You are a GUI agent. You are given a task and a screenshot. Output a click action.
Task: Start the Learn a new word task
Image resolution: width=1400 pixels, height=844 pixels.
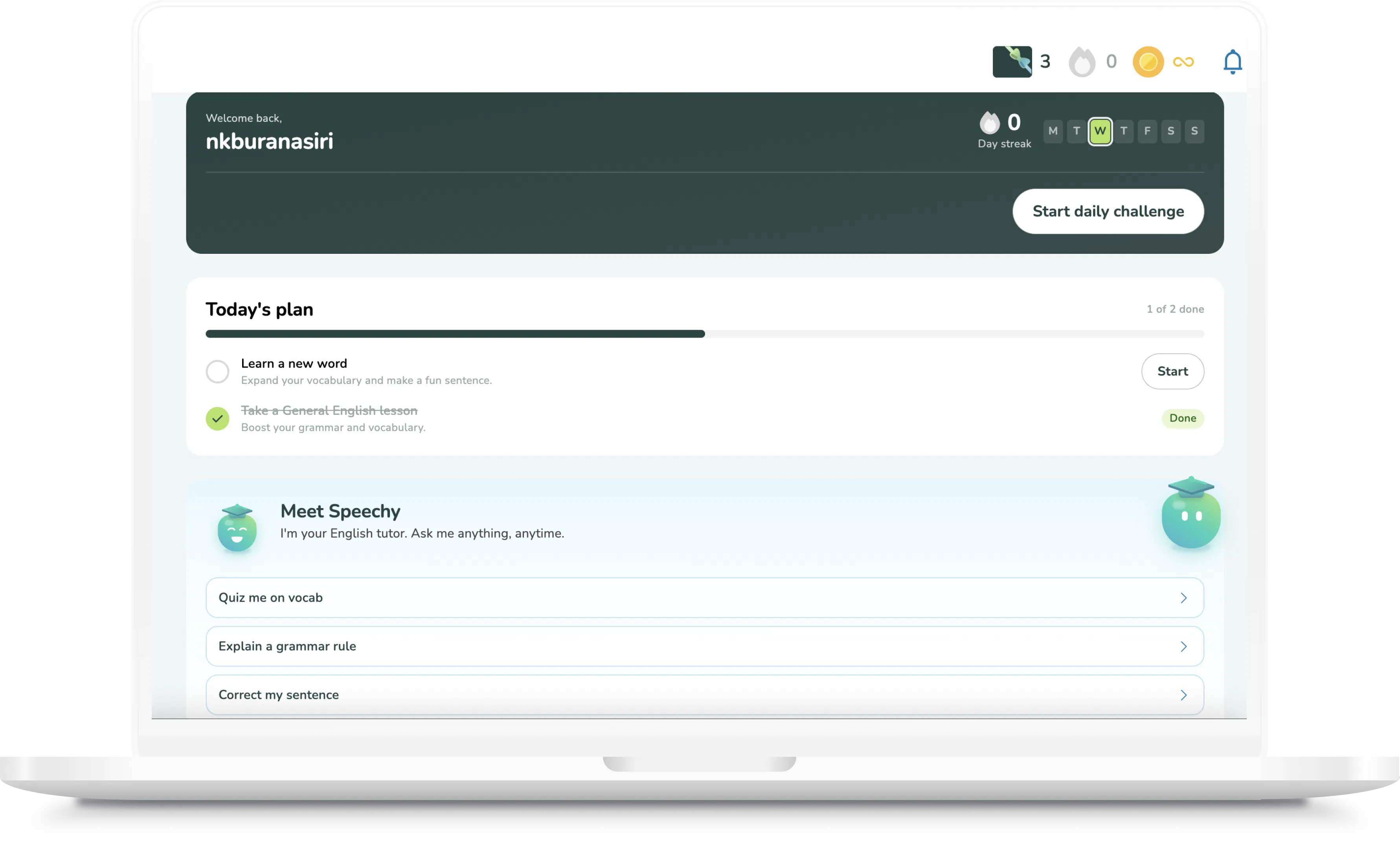1172,371
